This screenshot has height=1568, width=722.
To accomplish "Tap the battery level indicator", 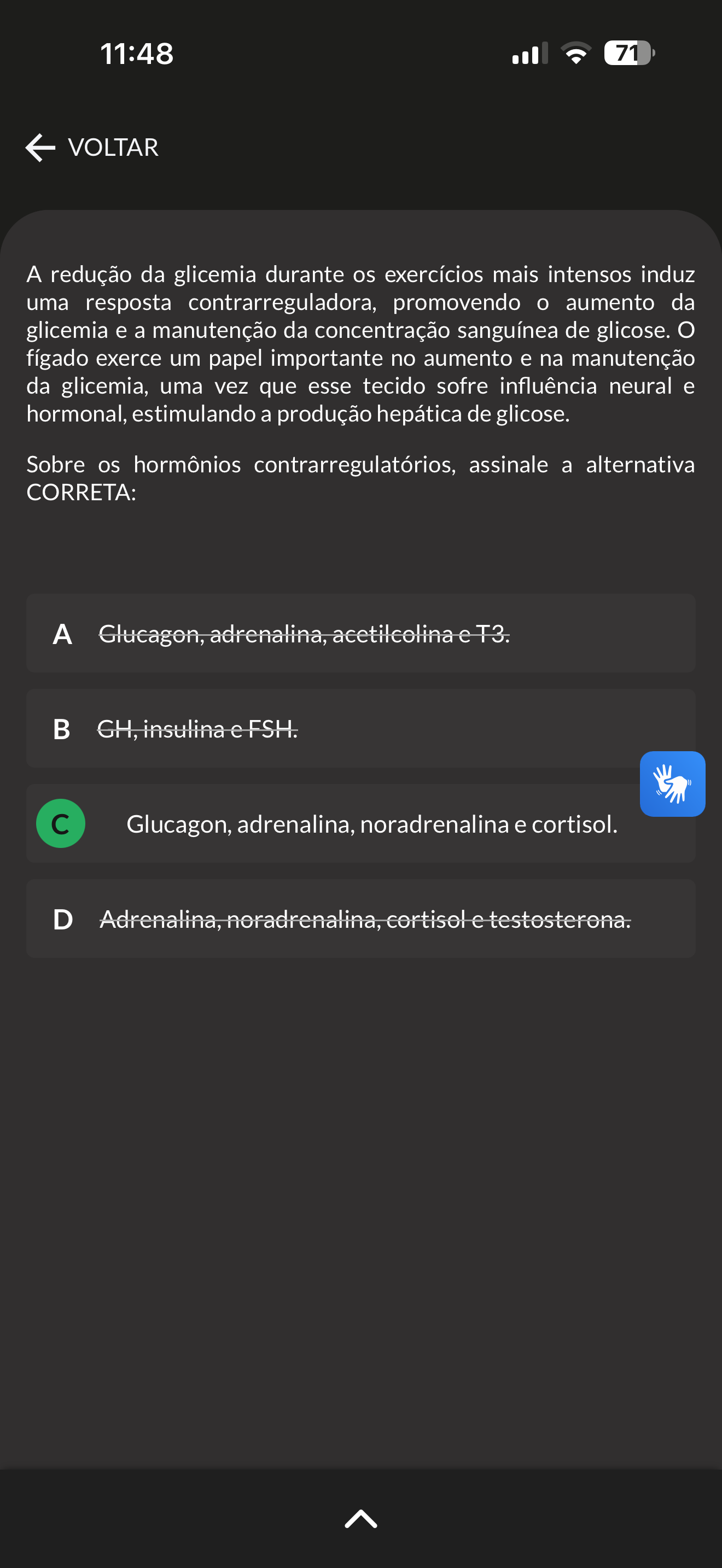I will [x=630, y=53].
